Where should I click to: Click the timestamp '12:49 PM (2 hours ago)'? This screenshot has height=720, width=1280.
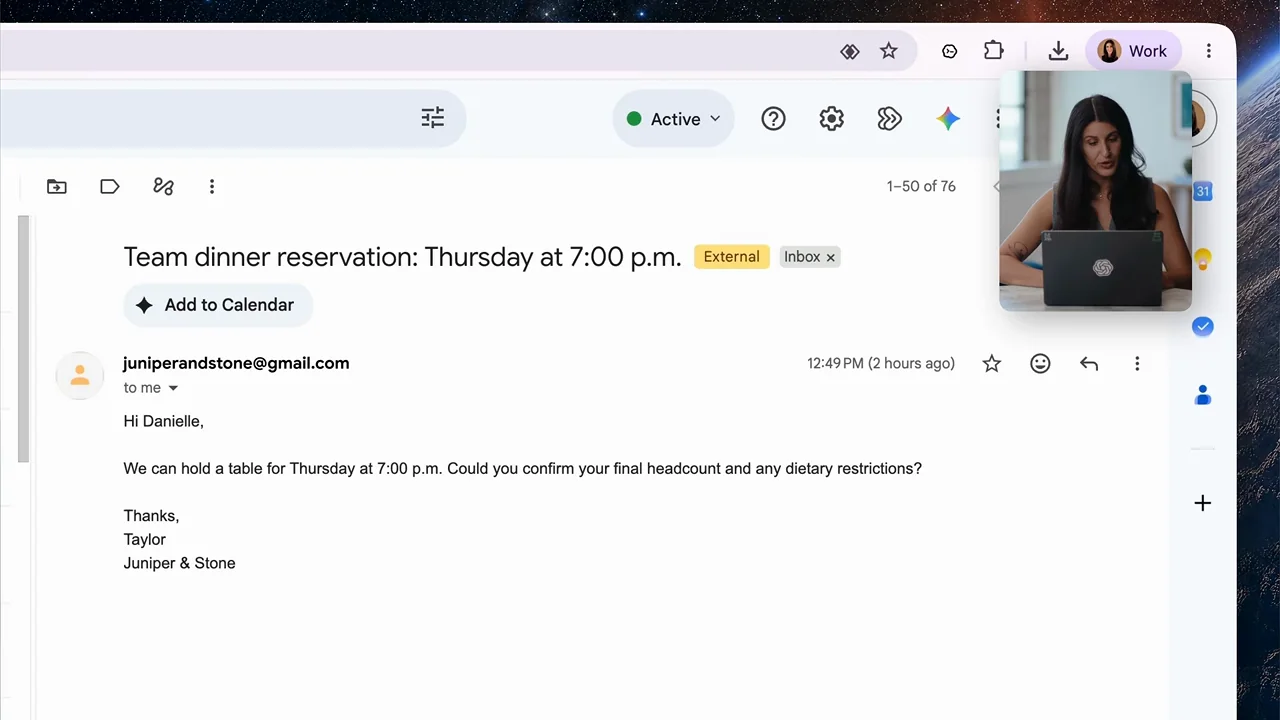(881, 364)
